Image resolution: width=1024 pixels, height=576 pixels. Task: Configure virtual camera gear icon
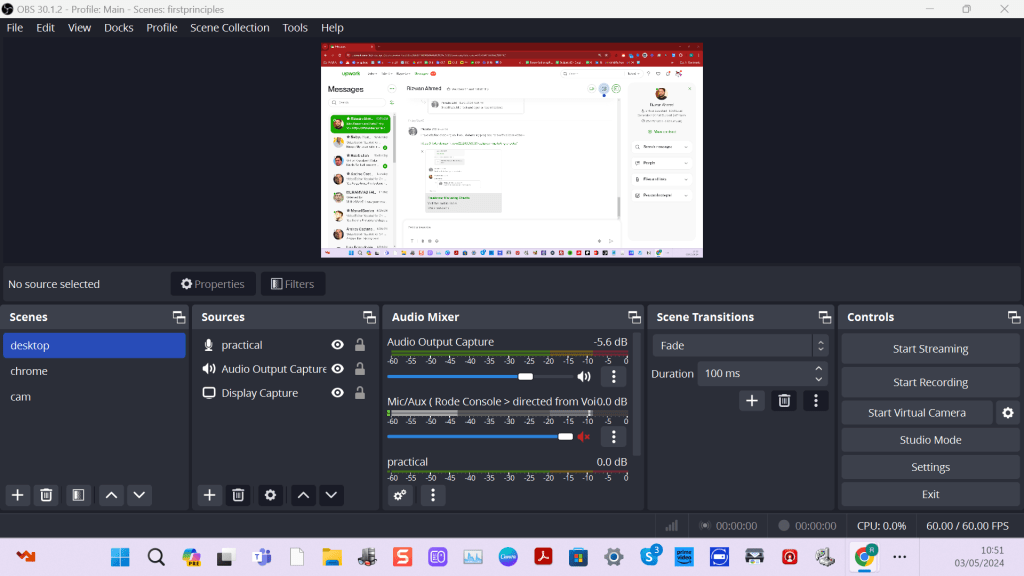[1008, 413]
